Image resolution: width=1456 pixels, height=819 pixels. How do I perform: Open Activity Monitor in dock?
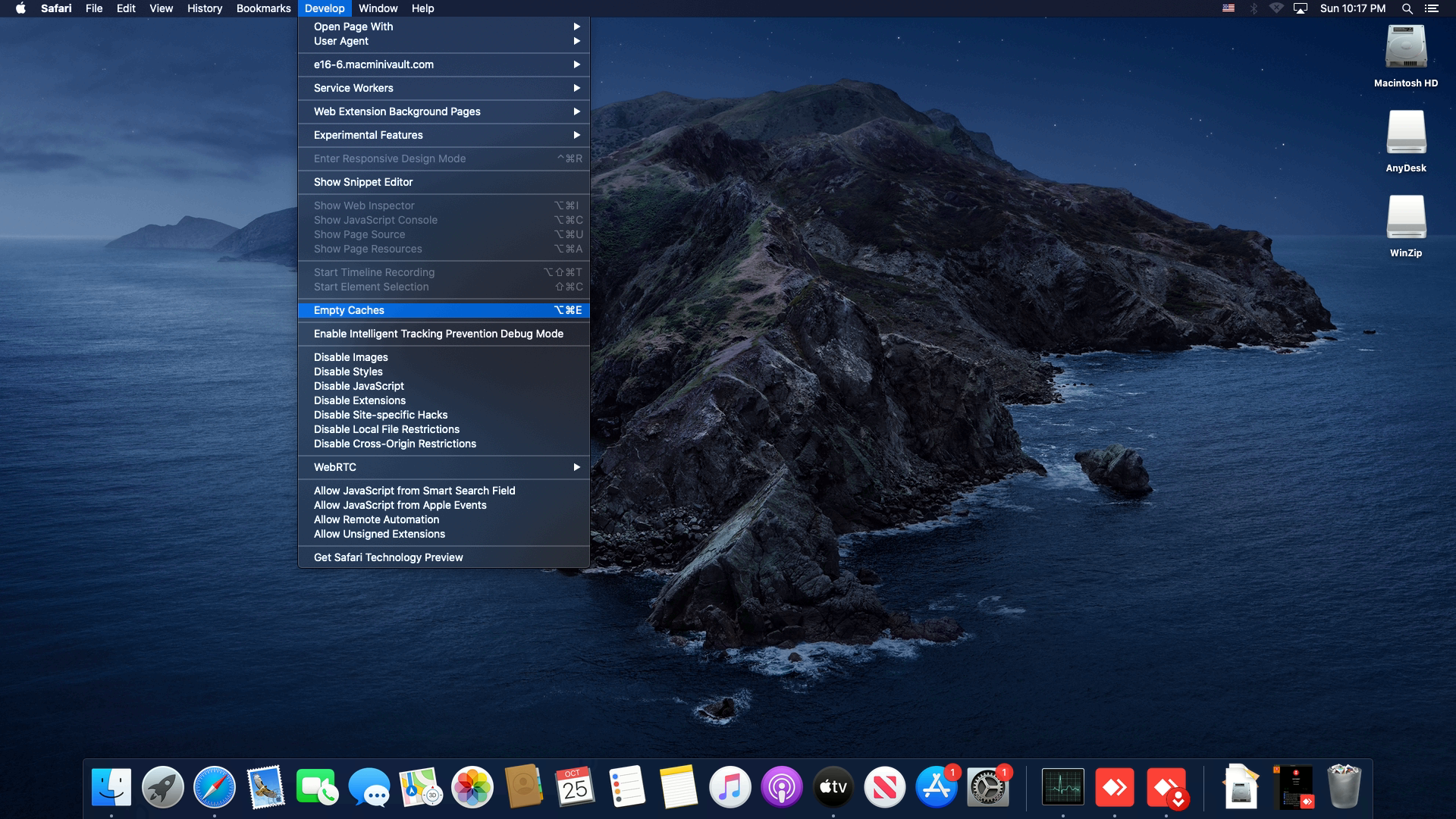1062,787
